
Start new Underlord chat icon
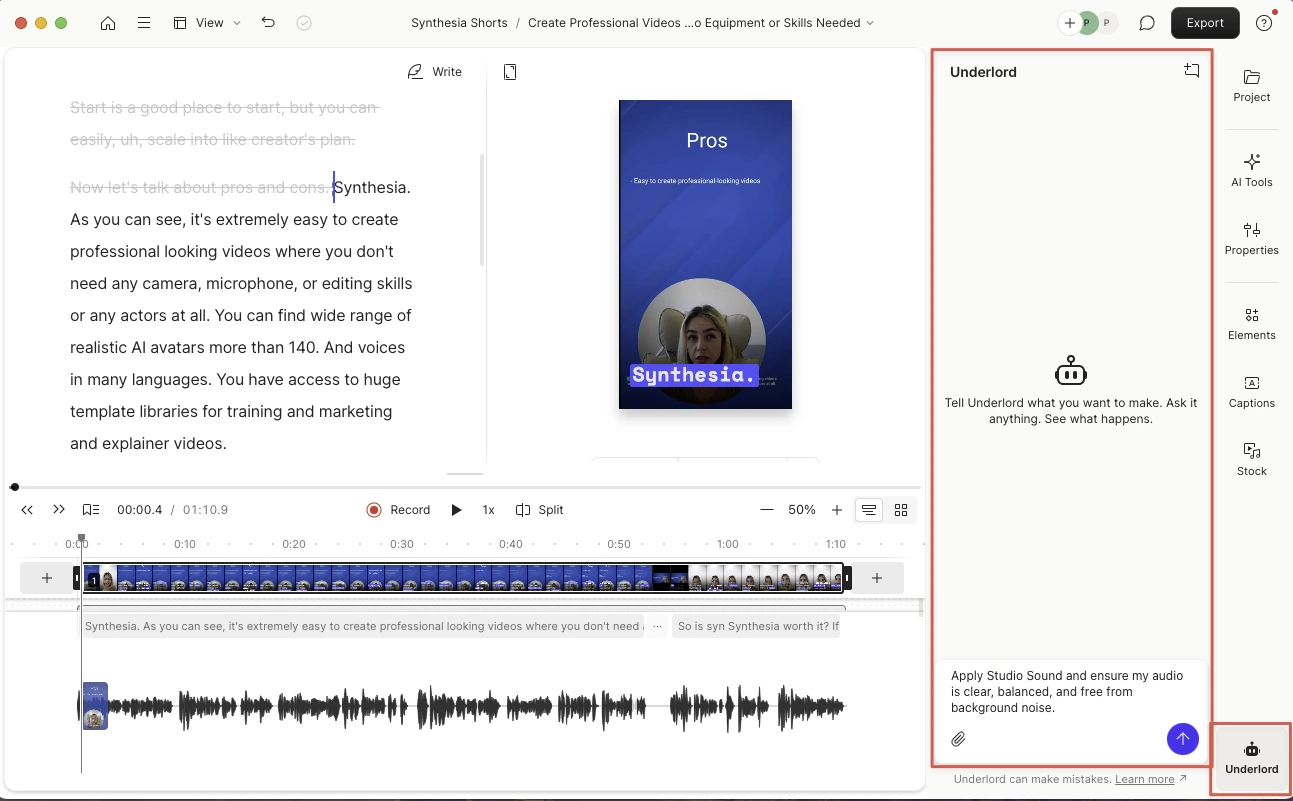pos(1191,71)
